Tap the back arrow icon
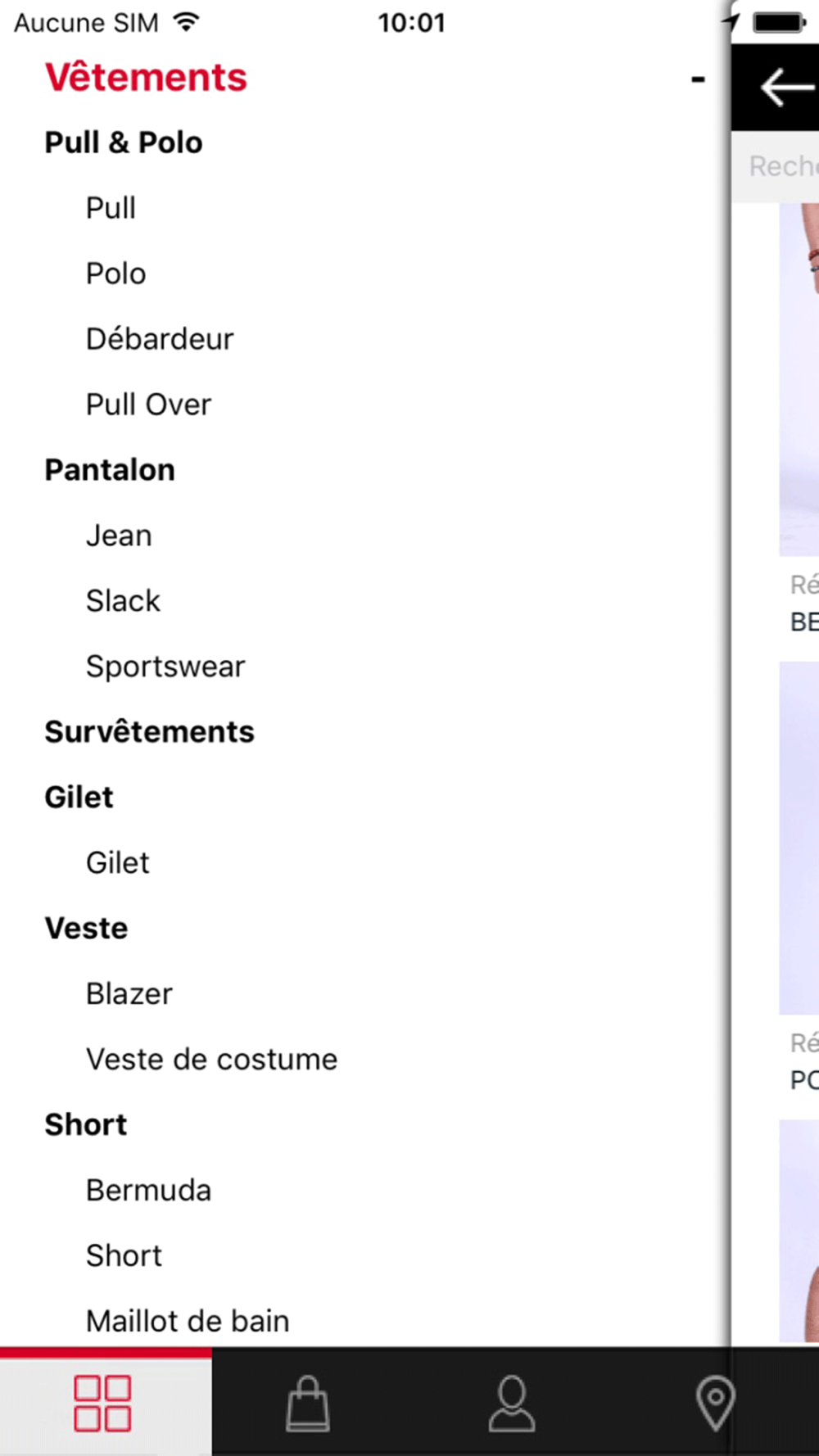Viewport: 819px width, 1456px height. pyautogui.click(x=787, y=88)
